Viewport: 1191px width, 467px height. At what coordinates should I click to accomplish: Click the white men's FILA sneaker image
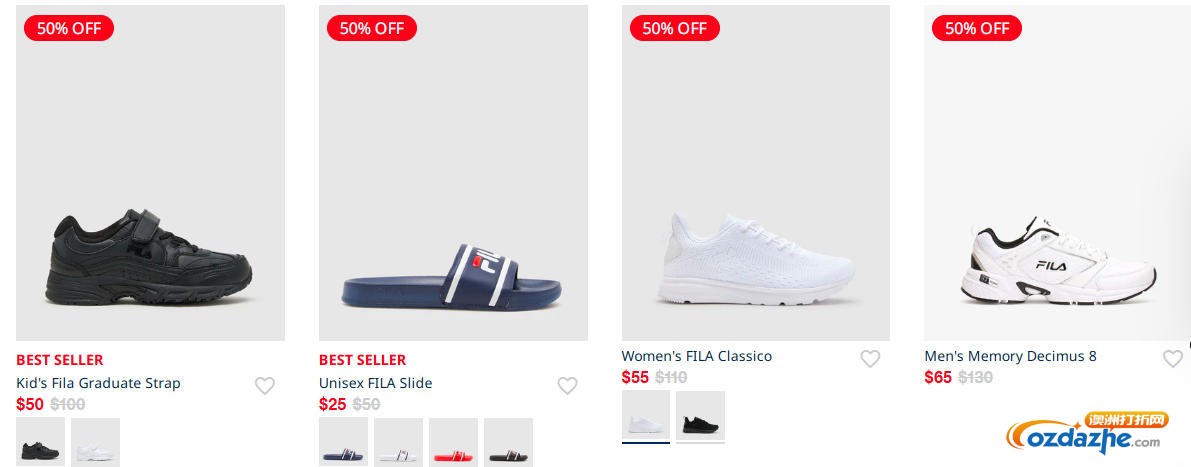pos(1058,260)
